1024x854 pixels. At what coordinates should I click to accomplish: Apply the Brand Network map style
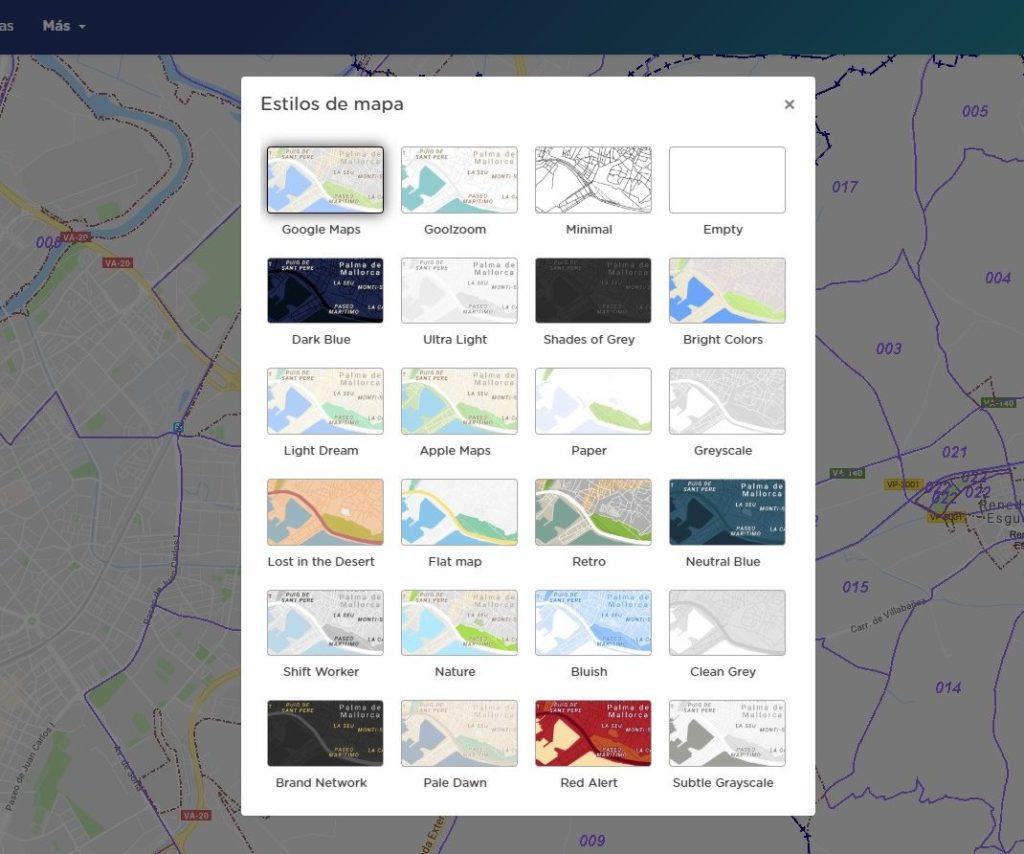pyautogui.click(x=325, y=733)
